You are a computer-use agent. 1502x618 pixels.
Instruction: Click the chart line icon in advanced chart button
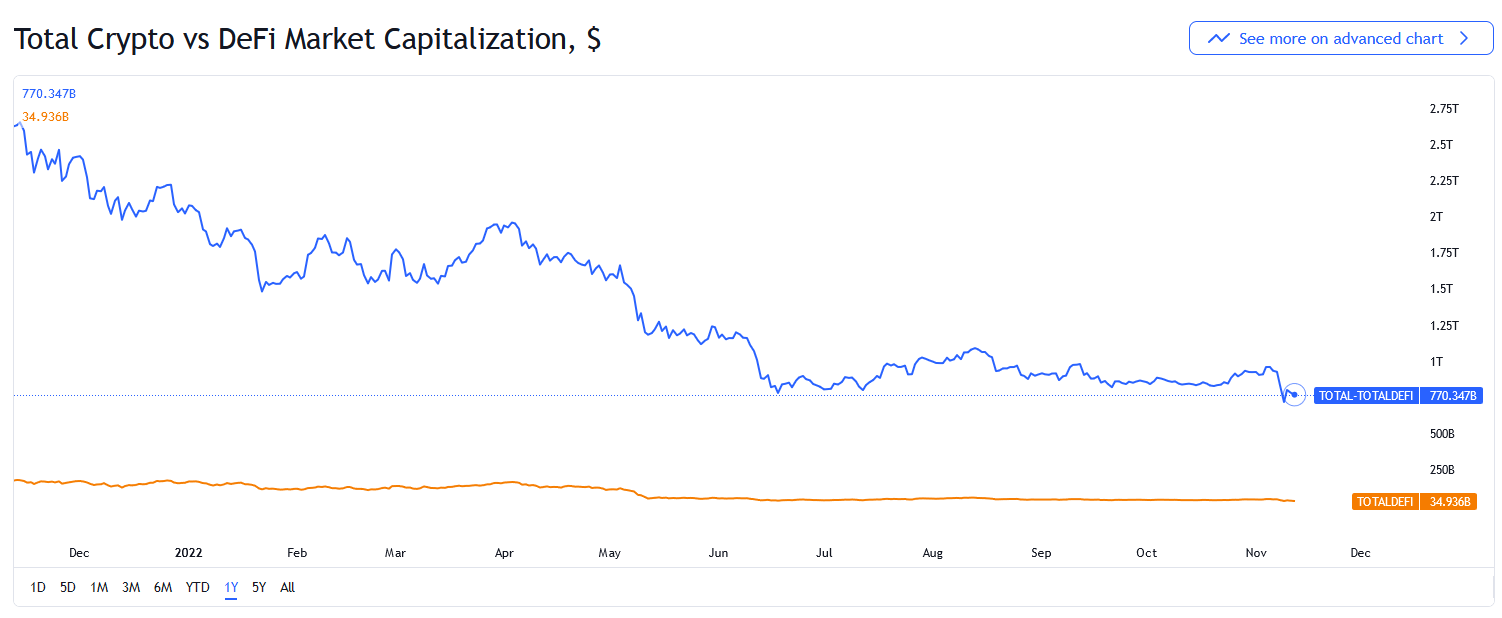point(1218,39)
